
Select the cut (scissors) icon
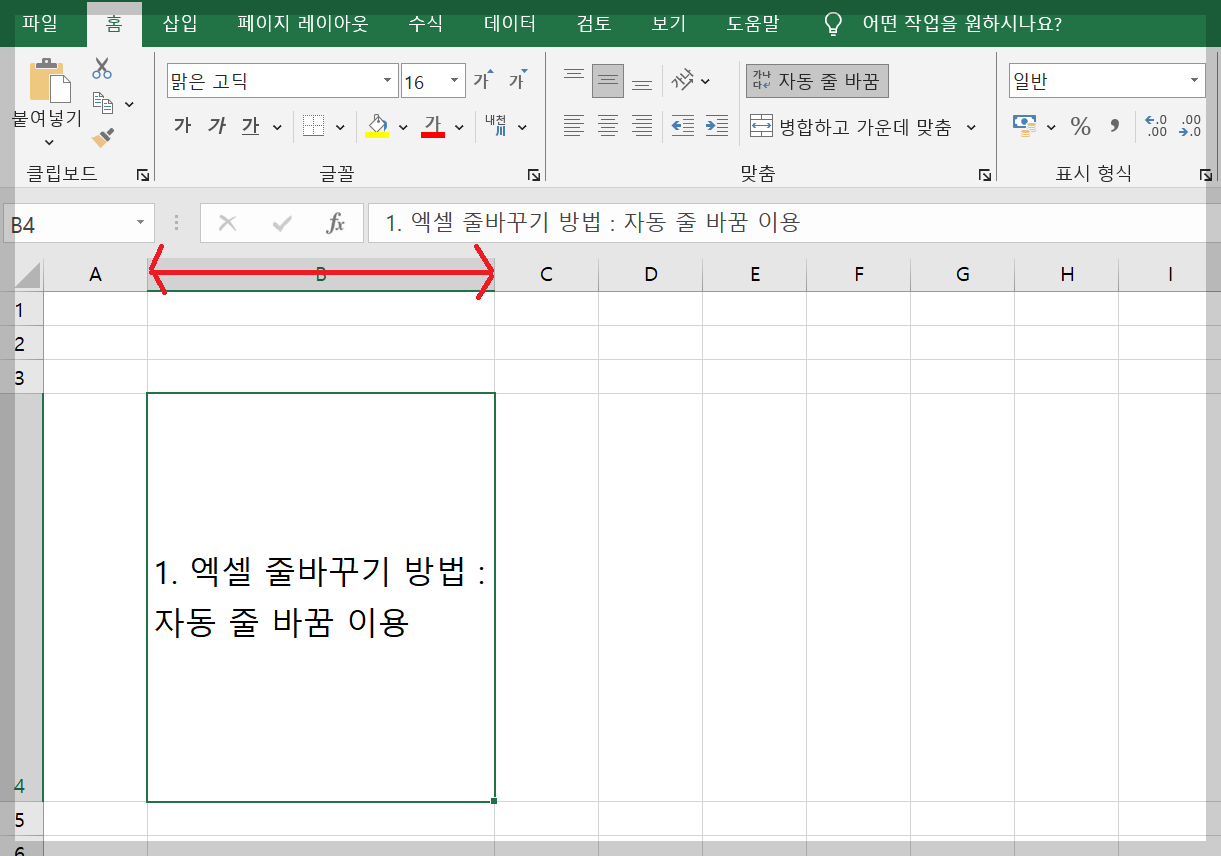[x=102, y=66]
